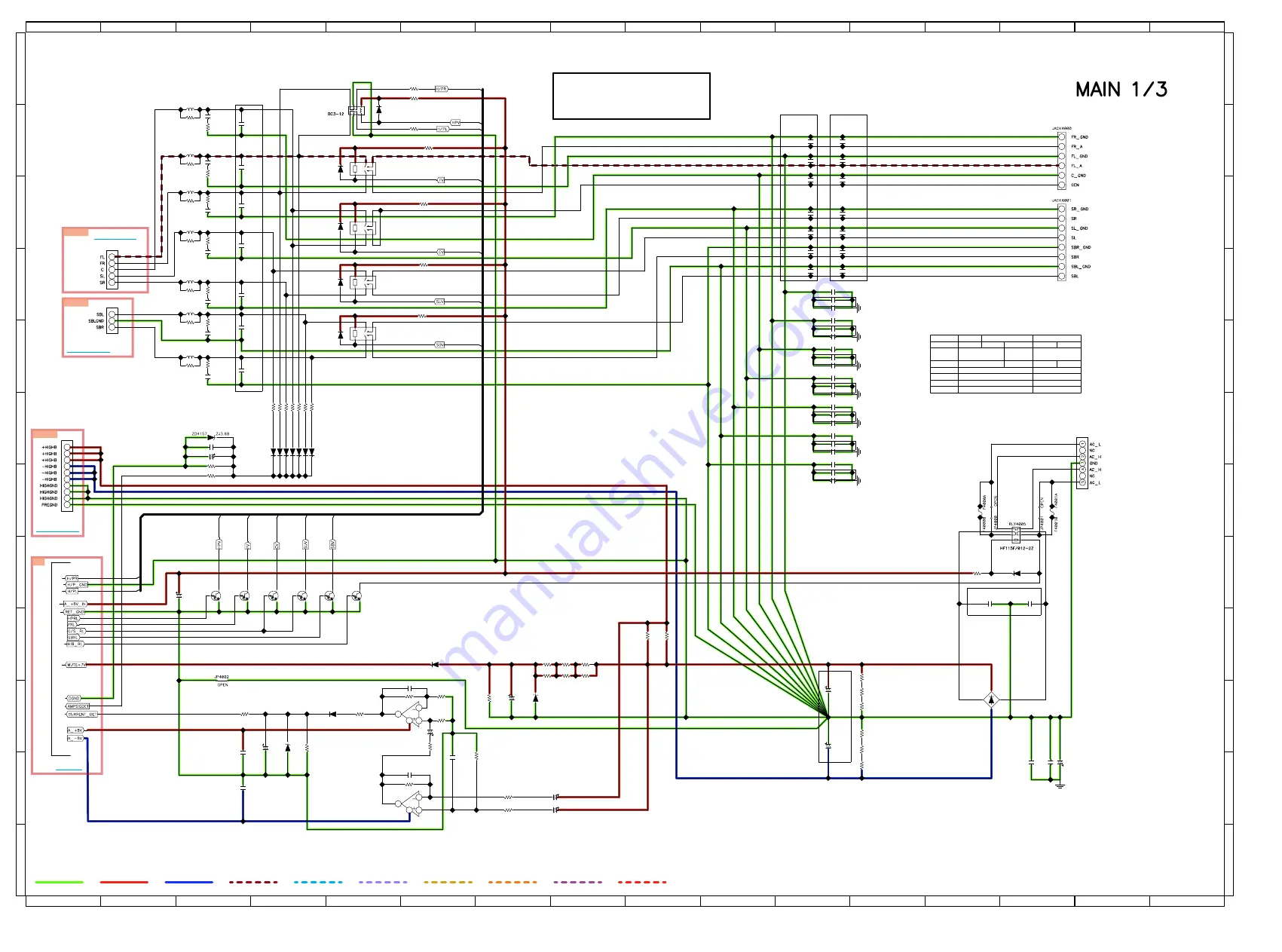Click the JACK4001 connector reference label
Screen dimensions: 1282x952
1061,201
